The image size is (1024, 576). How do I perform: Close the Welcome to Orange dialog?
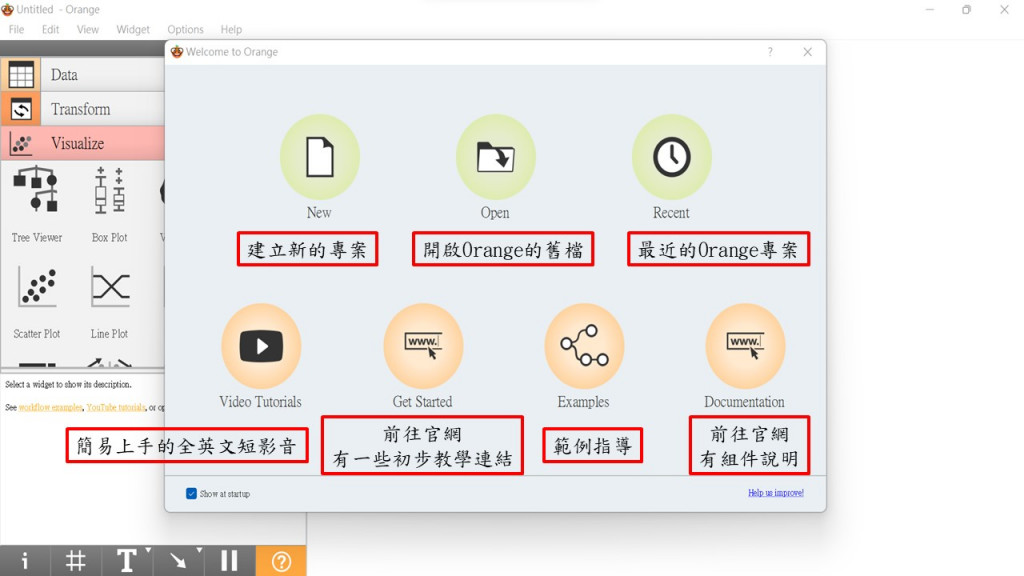(x=808, y=52)
